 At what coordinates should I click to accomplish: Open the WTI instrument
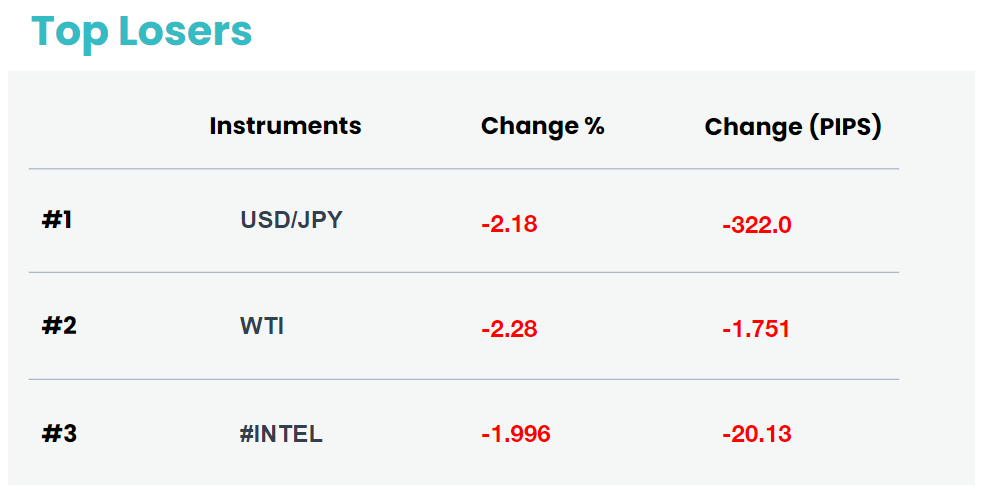point(262,326)
